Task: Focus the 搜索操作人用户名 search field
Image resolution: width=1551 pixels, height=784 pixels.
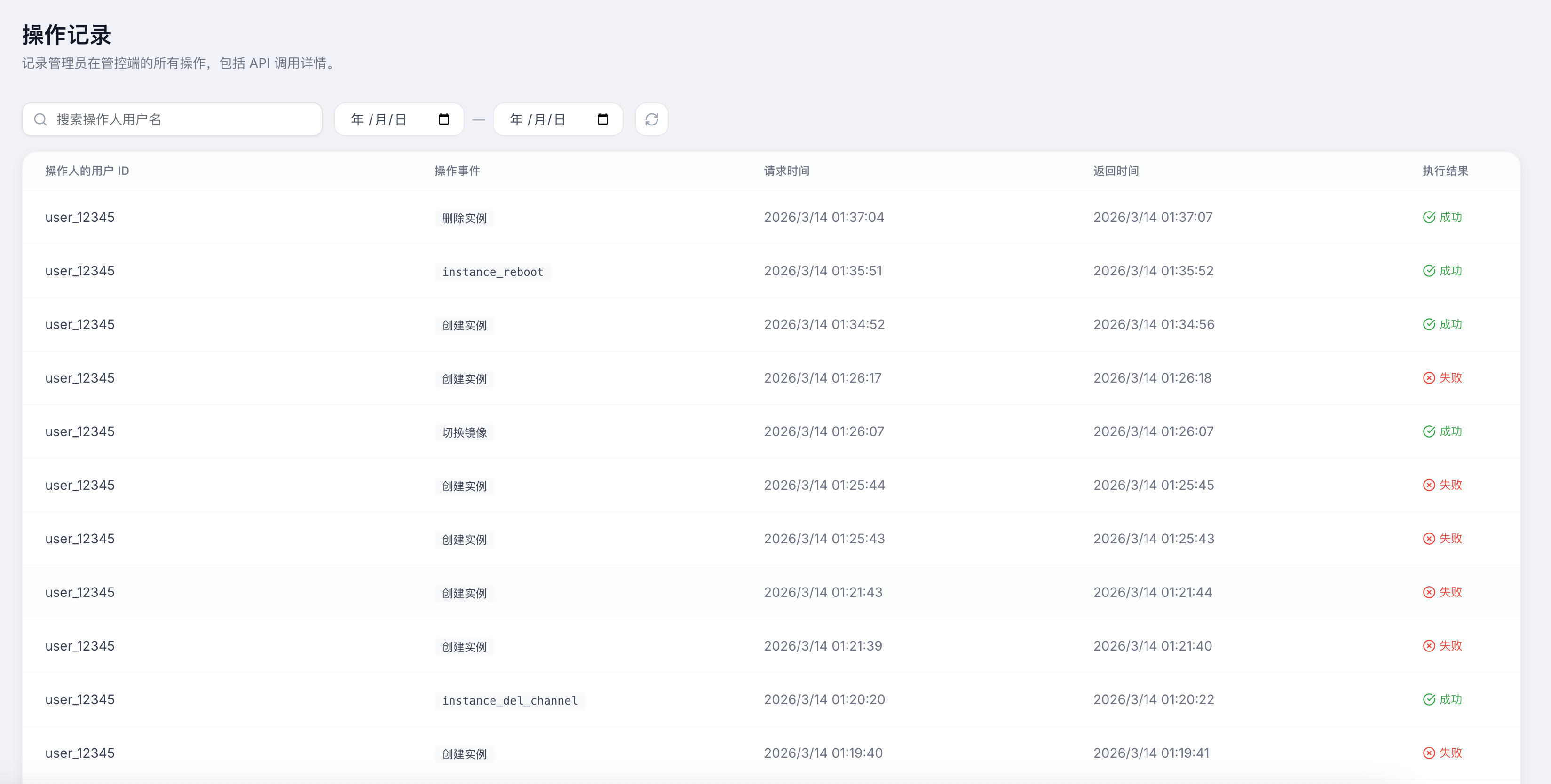Action: [181, 119]
